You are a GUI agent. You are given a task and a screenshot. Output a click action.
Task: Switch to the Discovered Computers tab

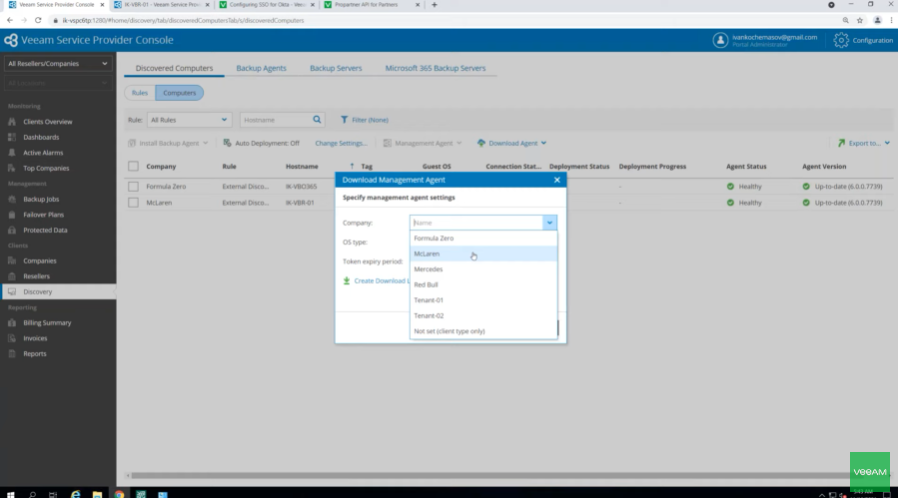pyautogui.click(x=174, y=68)
